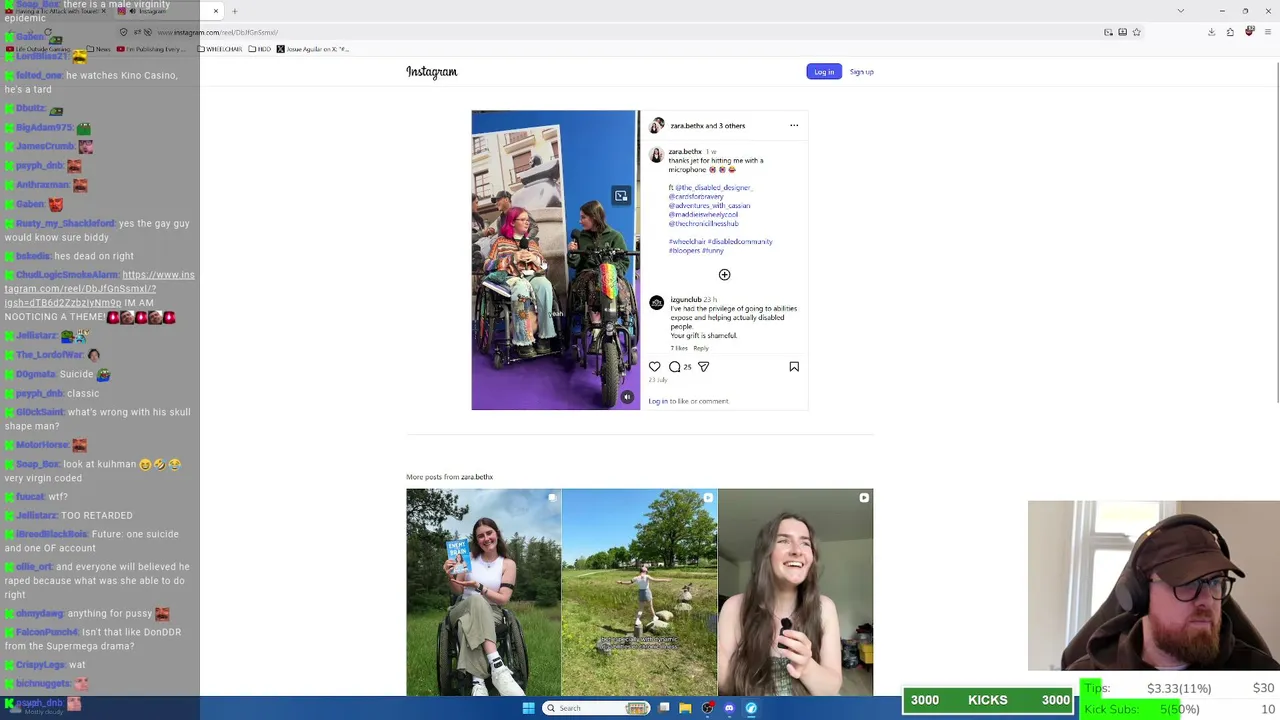Click the Soap_Box username in chat

tap(38, 464)
